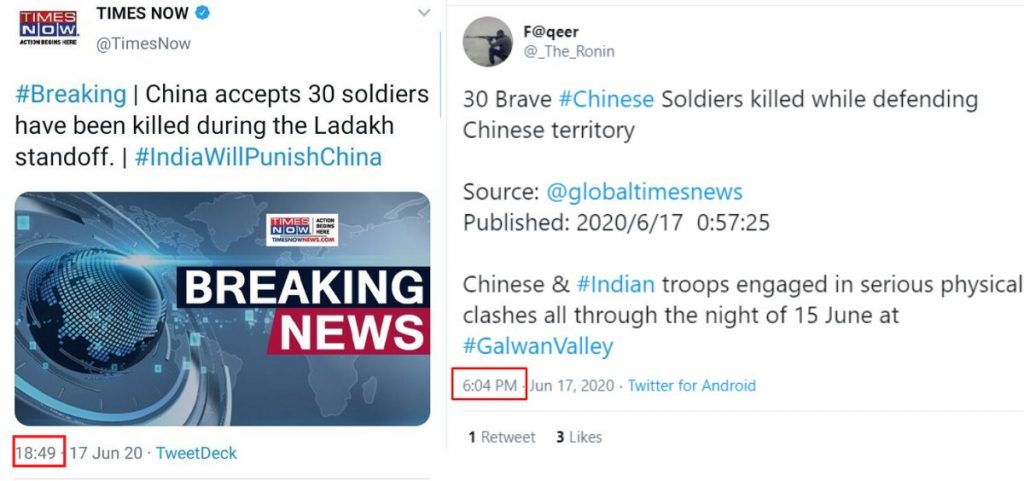Open the #GalwanValley hashtag
This screenshot has width=1024, height=481.
click(538, 346)
